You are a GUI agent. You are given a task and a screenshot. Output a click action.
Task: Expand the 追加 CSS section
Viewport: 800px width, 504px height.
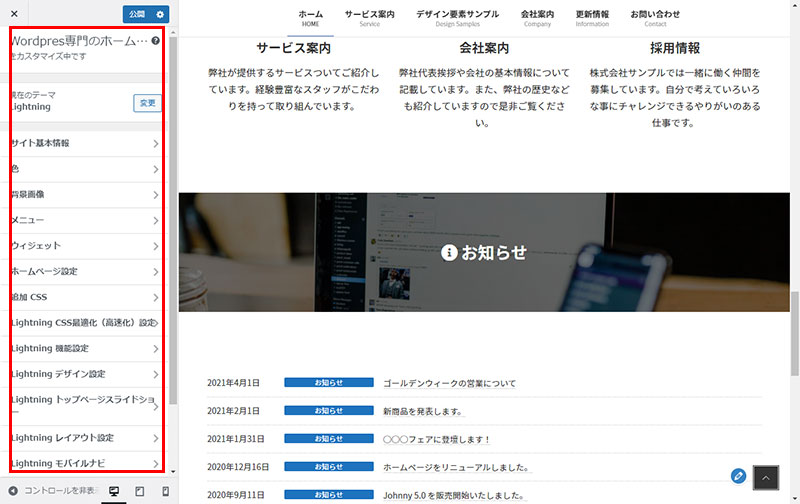(85, 297)
